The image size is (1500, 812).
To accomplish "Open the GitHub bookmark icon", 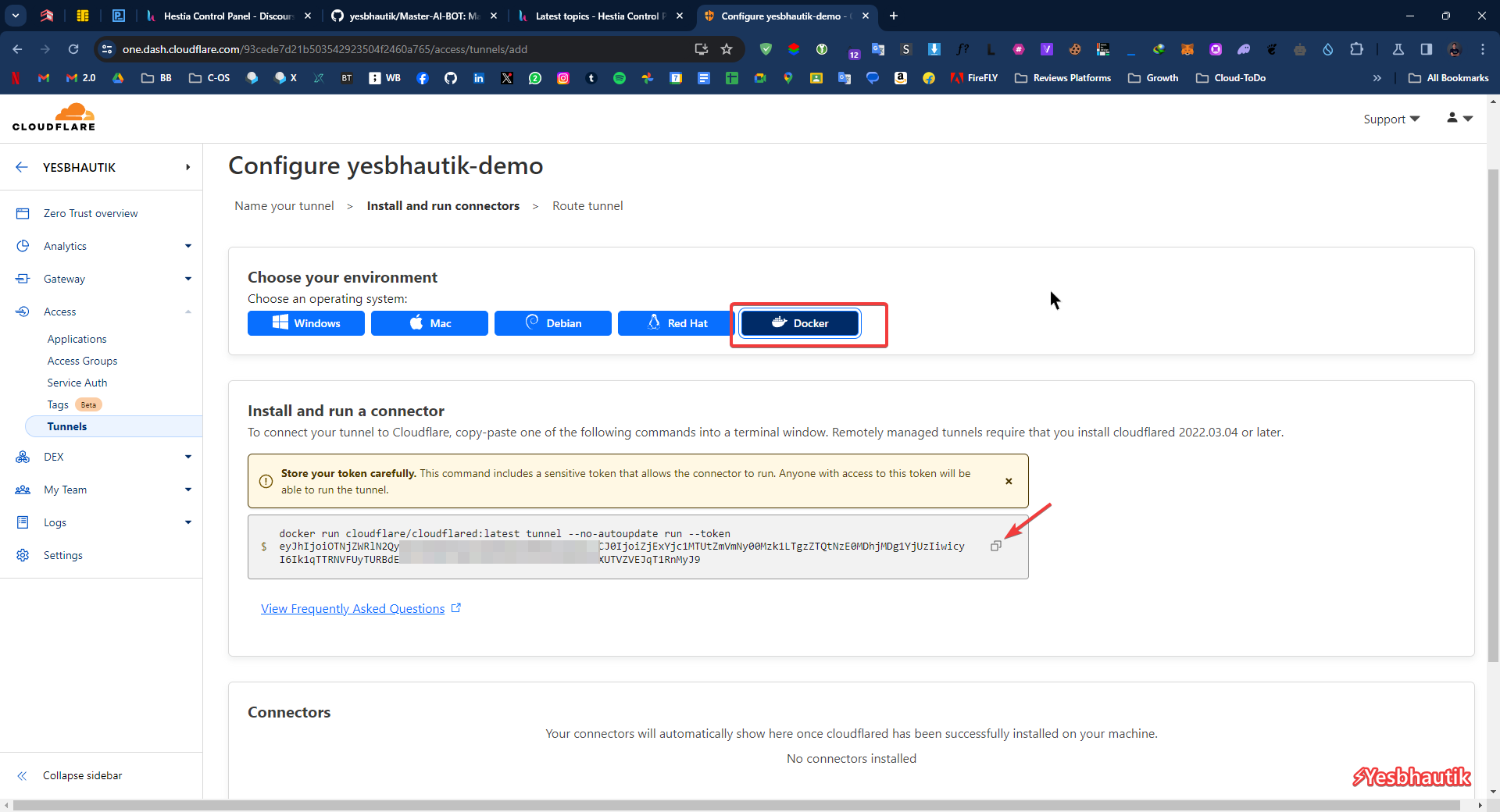I will click(x=451, y=78).
